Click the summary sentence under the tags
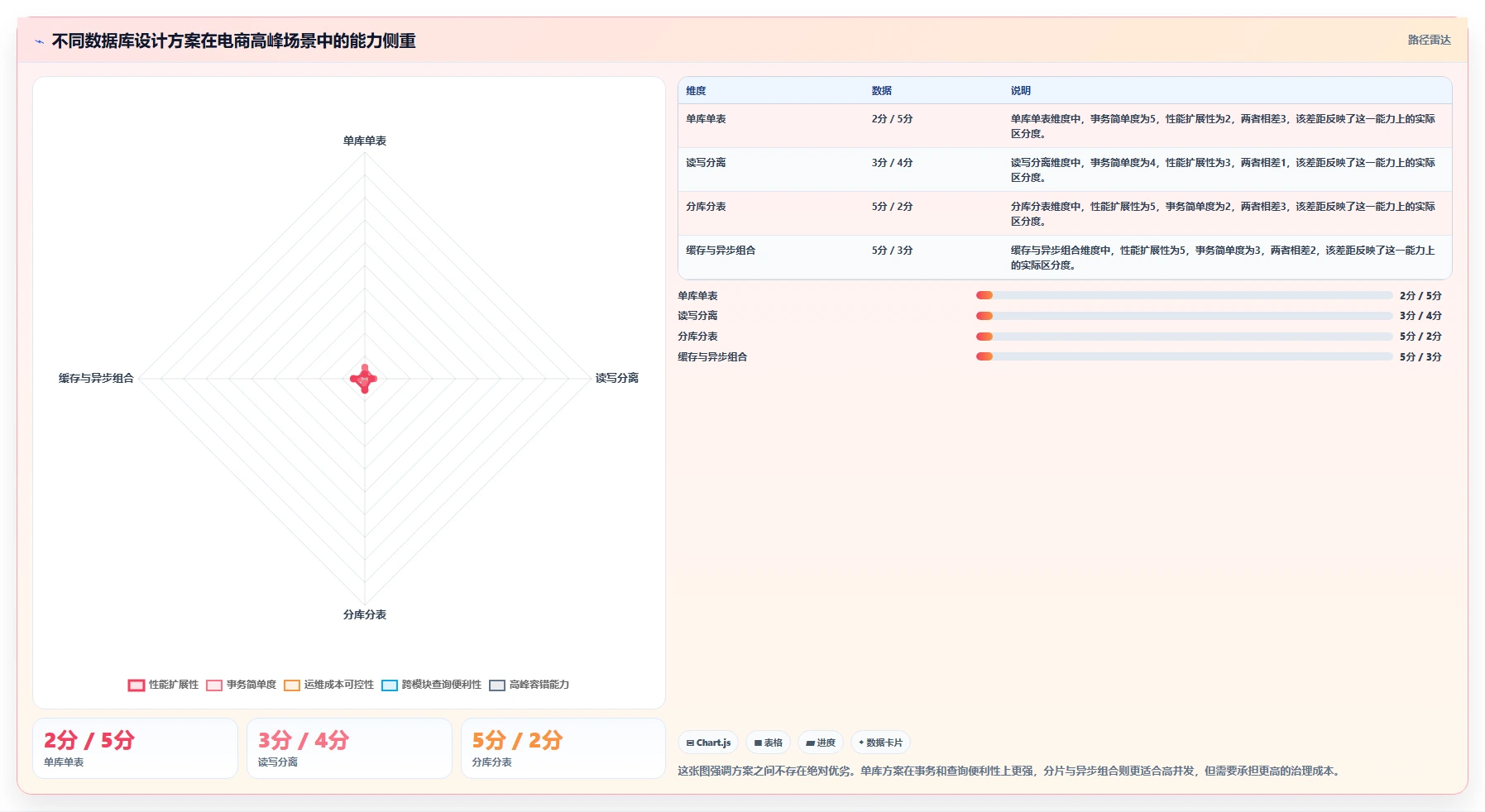1485x812 pixels. tap(1011, 771)
